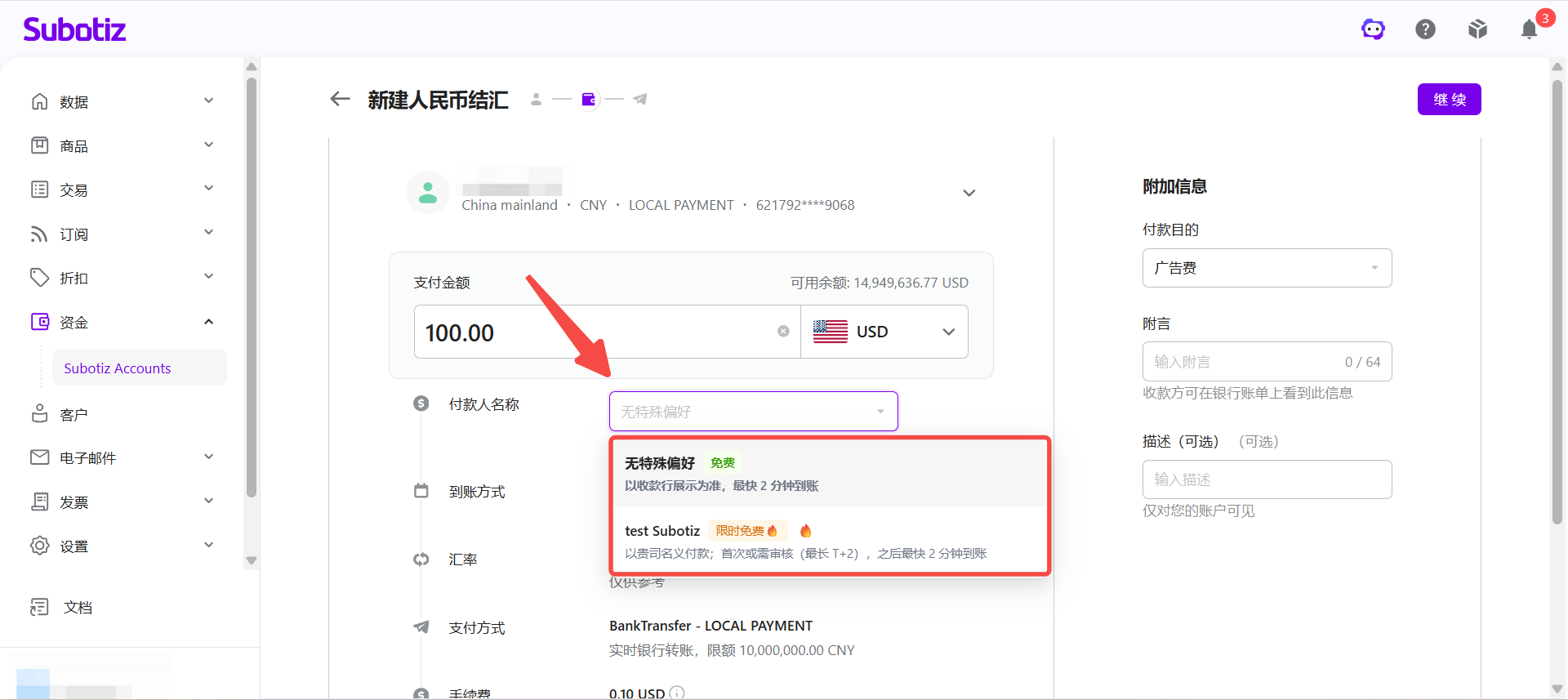Click the Subotiz logo
Viewport: 1568px width, 700px height.
pos(74,29)
